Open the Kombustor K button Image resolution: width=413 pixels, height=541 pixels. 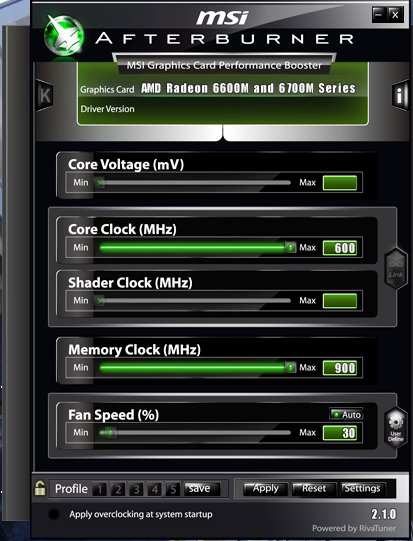pos(45,96)
